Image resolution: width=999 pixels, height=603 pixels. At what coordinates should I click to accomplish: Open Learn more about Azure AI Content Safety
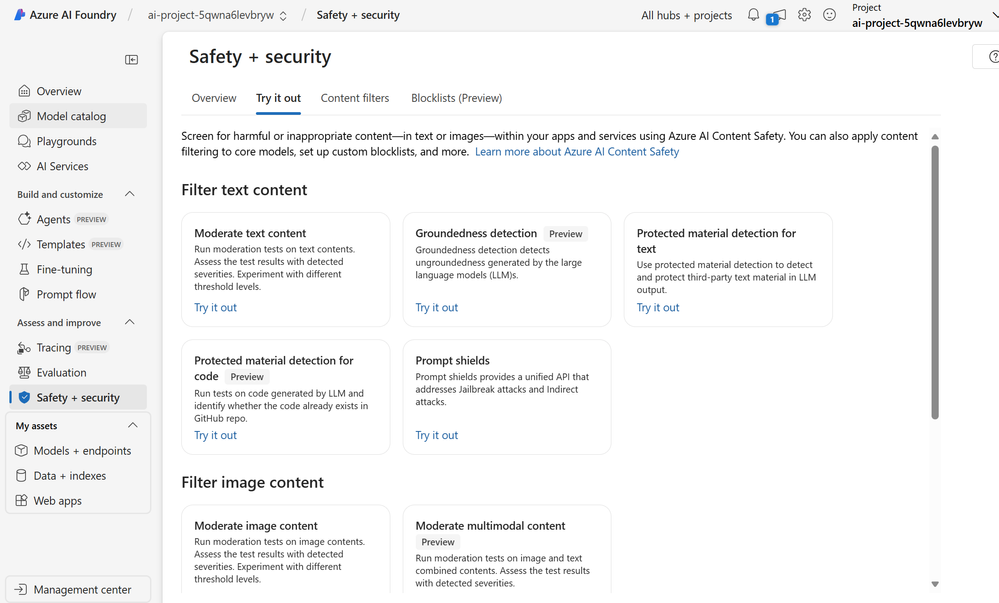pyautogui.click(x=577, y=152)
